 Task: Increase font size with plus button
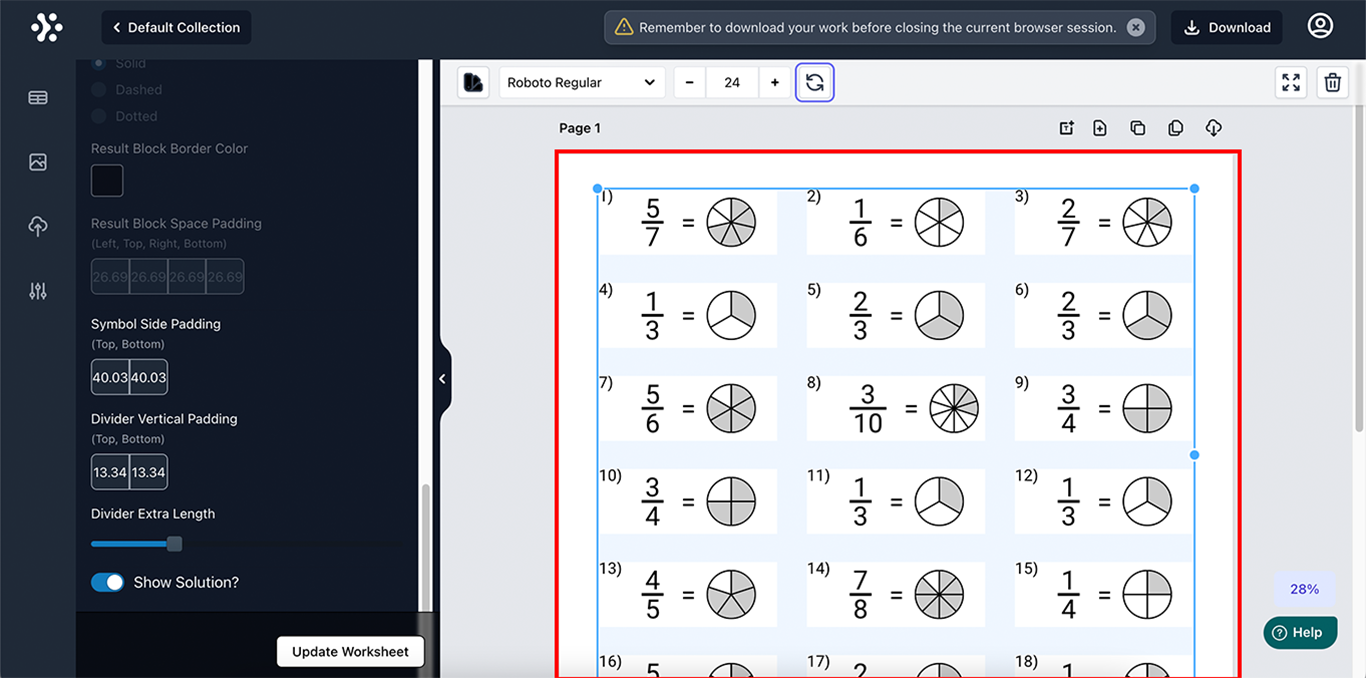click(x=775, y=83)
